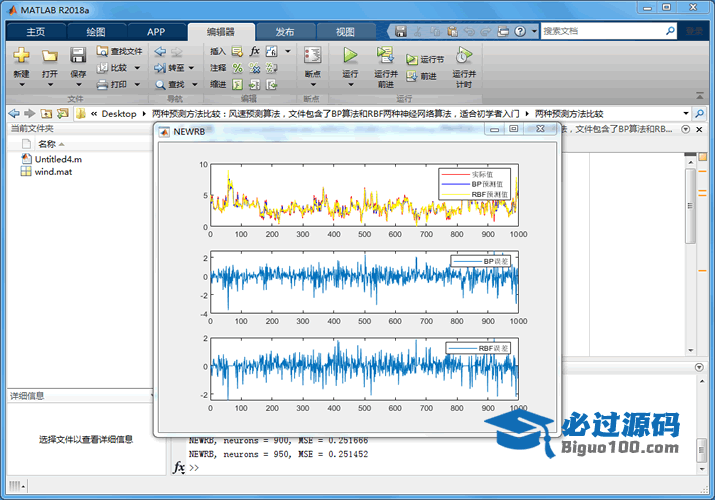The width and height of the screenshot is (715, 500).
Task: Open the Compare (比较) dropdown arrow
Action: (x=137, y=68)
